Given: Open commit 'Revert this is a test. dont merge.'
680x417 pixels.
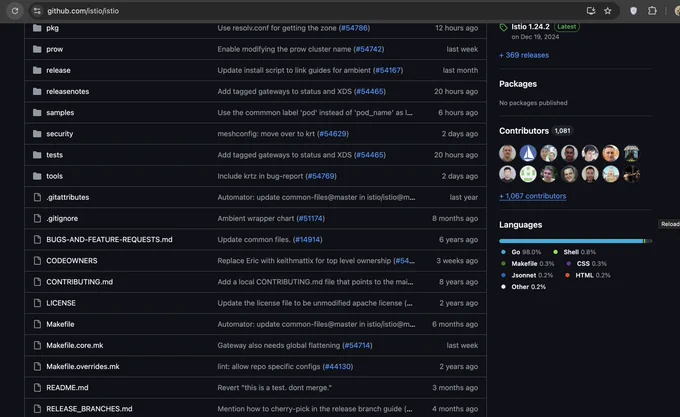Looking at the screenshot, I should pos(275,388).
